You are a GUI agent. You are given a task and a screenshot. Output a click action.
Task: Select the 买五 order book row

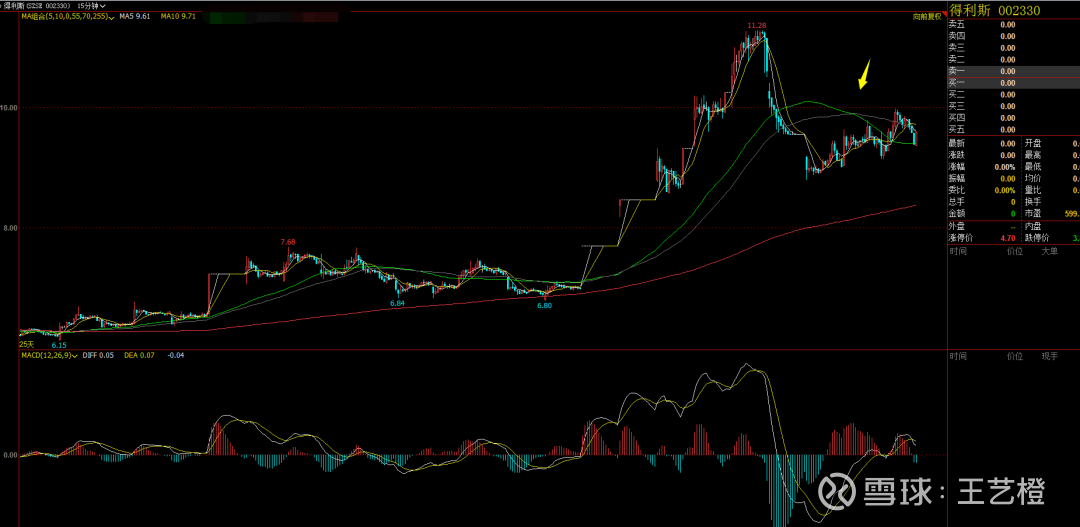coord(1013,130)
